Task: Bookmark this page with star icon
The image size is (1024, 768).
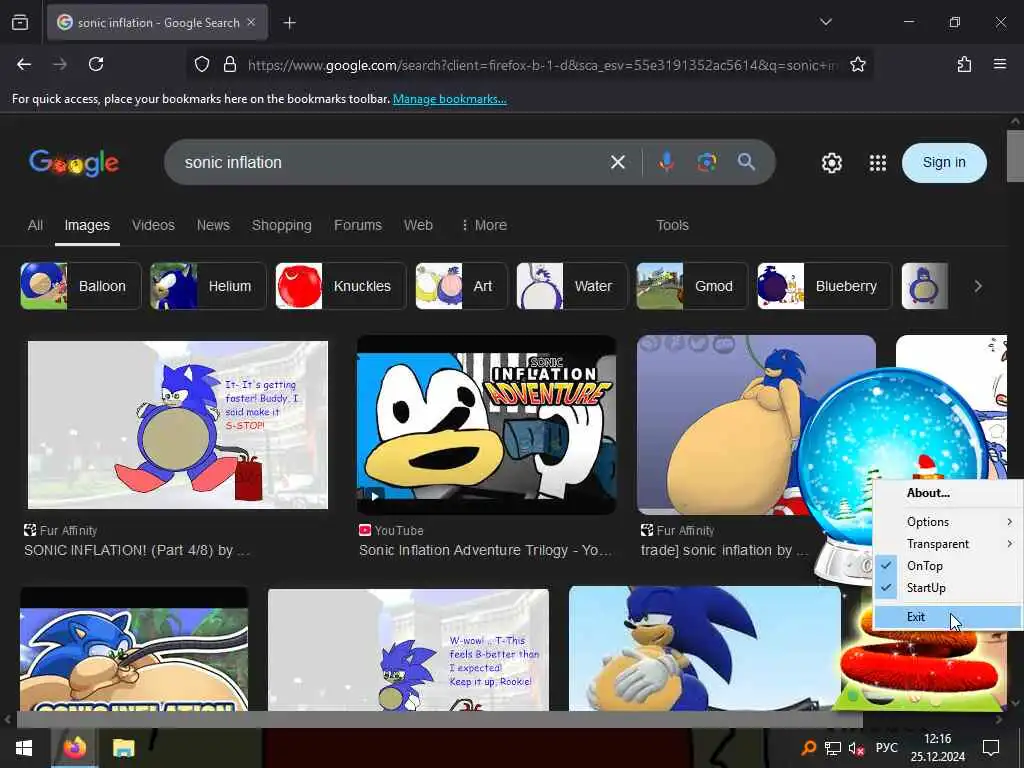Action: 857,64
